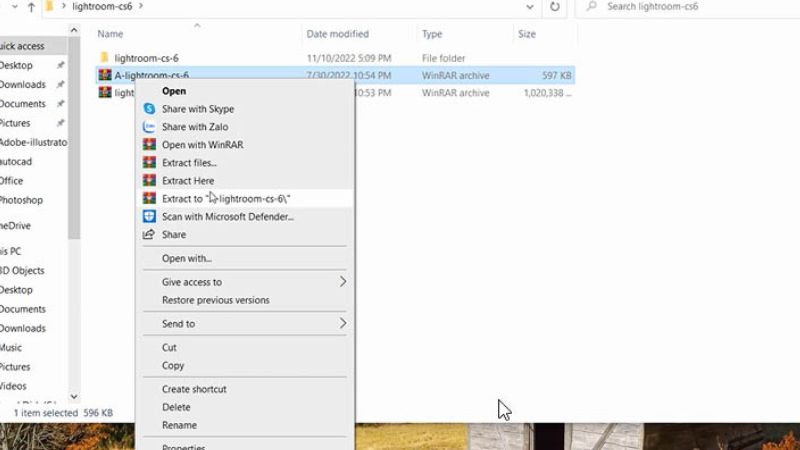Click the refresh button in address bar
800x450 pixels.
pos(555,7)
